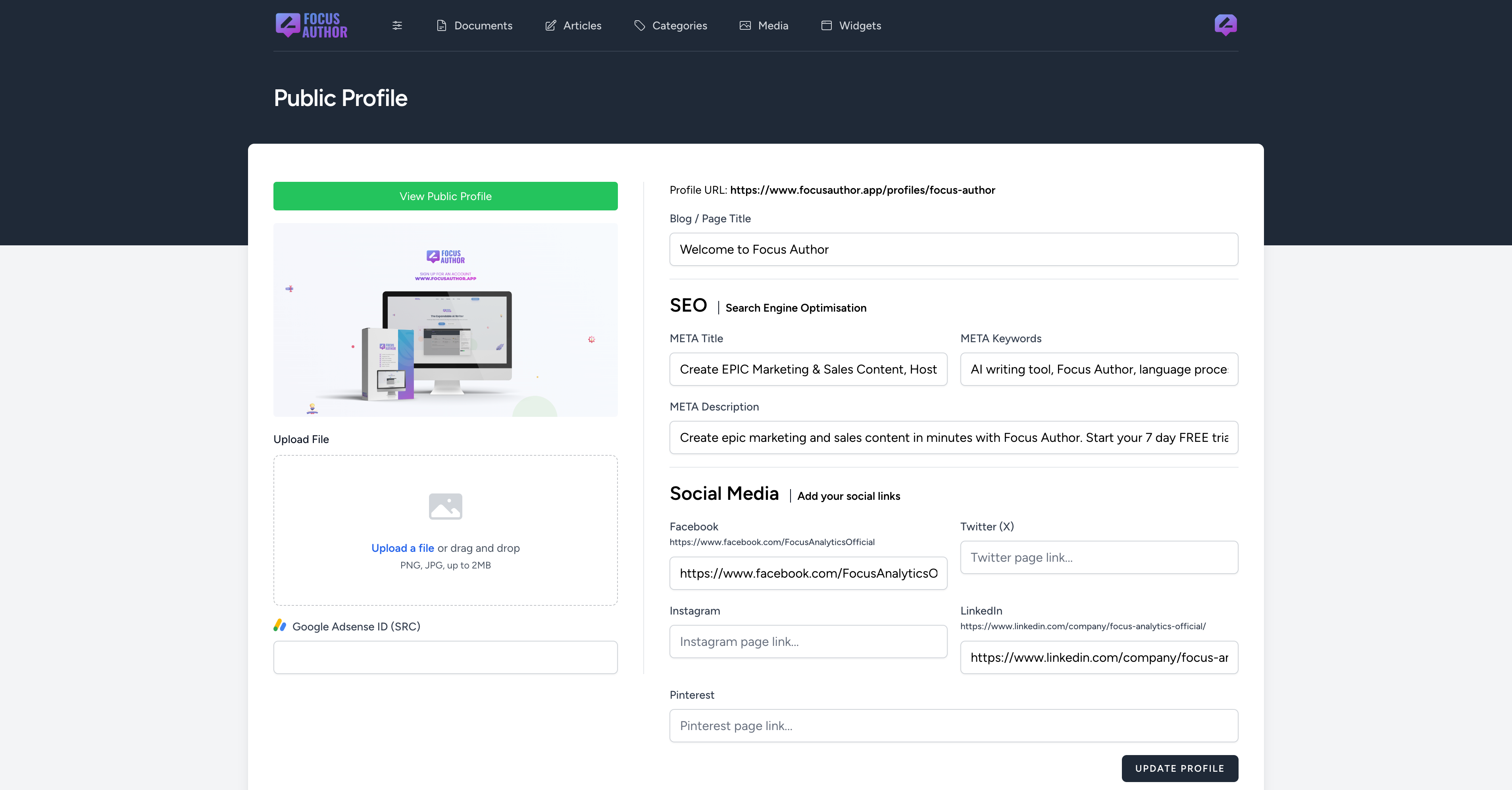The image size is (1512, 790).
Task: Click the Upload File label
Action: [301, 439]
